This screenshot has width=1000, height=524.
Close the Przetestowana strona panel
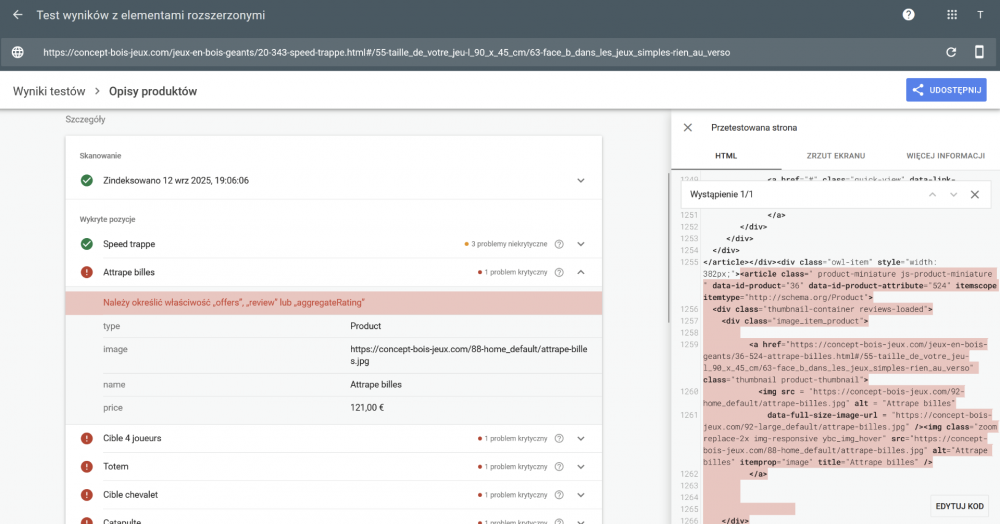click(688, 127)
